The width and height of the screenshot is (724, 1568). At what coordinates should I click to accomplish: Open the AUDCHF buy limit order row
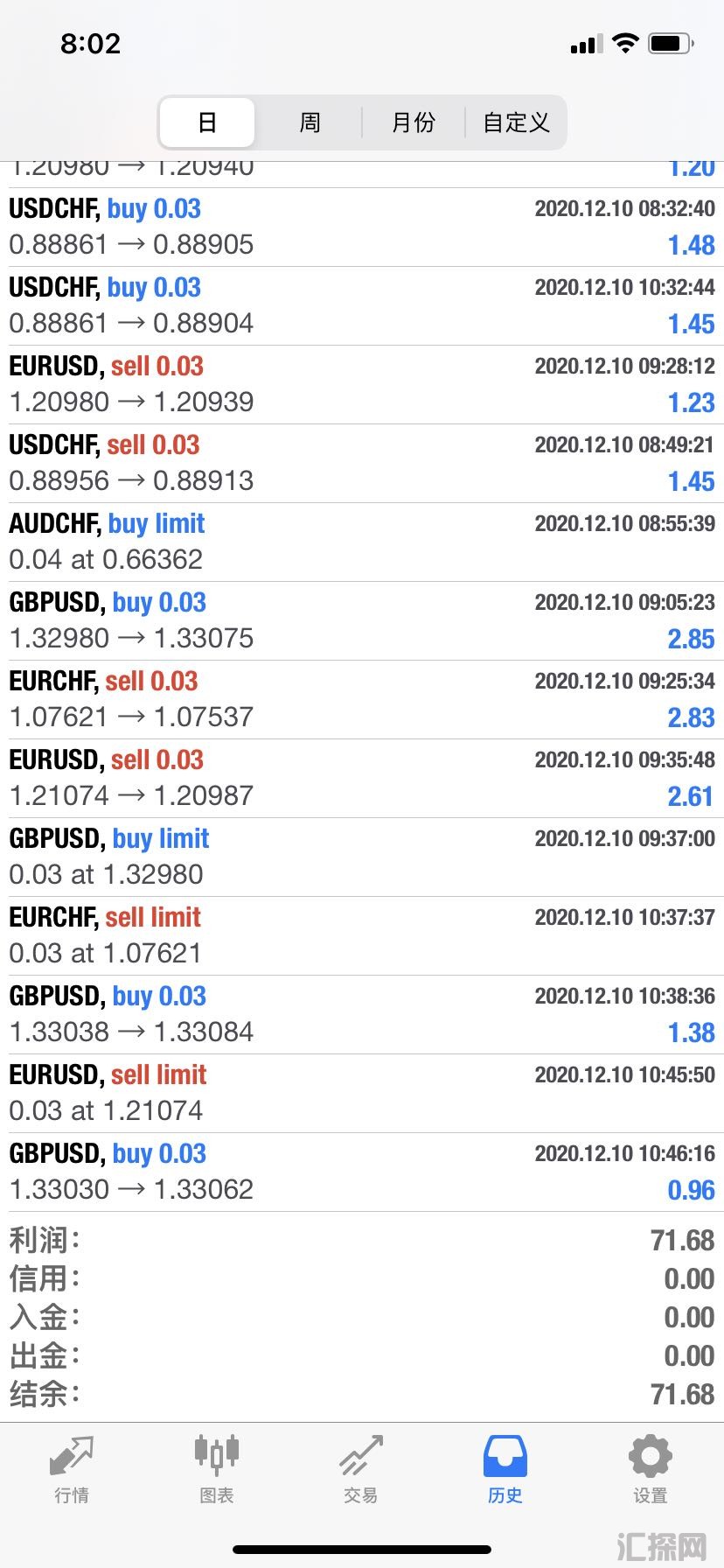coord(362,542)
